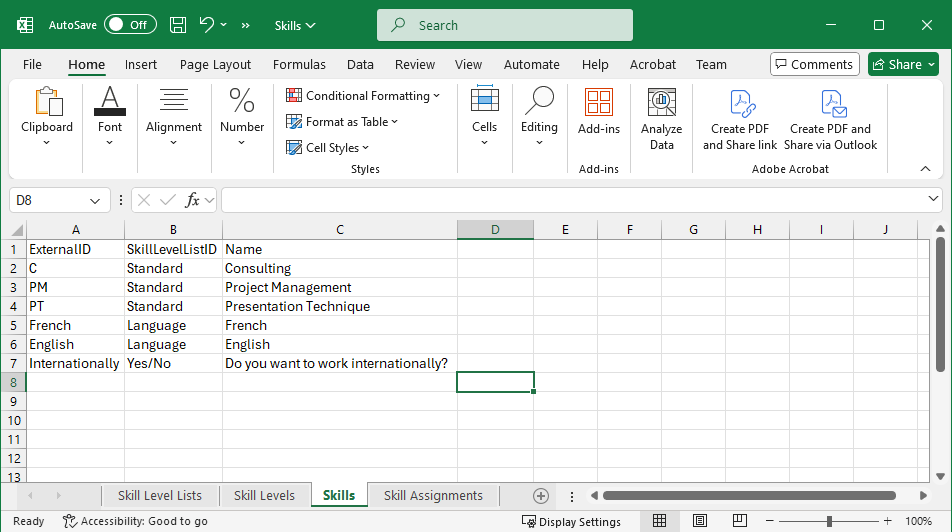Click the Add-ins icon
This screenshot has width=952, height=532.
(x=598, y=111)
